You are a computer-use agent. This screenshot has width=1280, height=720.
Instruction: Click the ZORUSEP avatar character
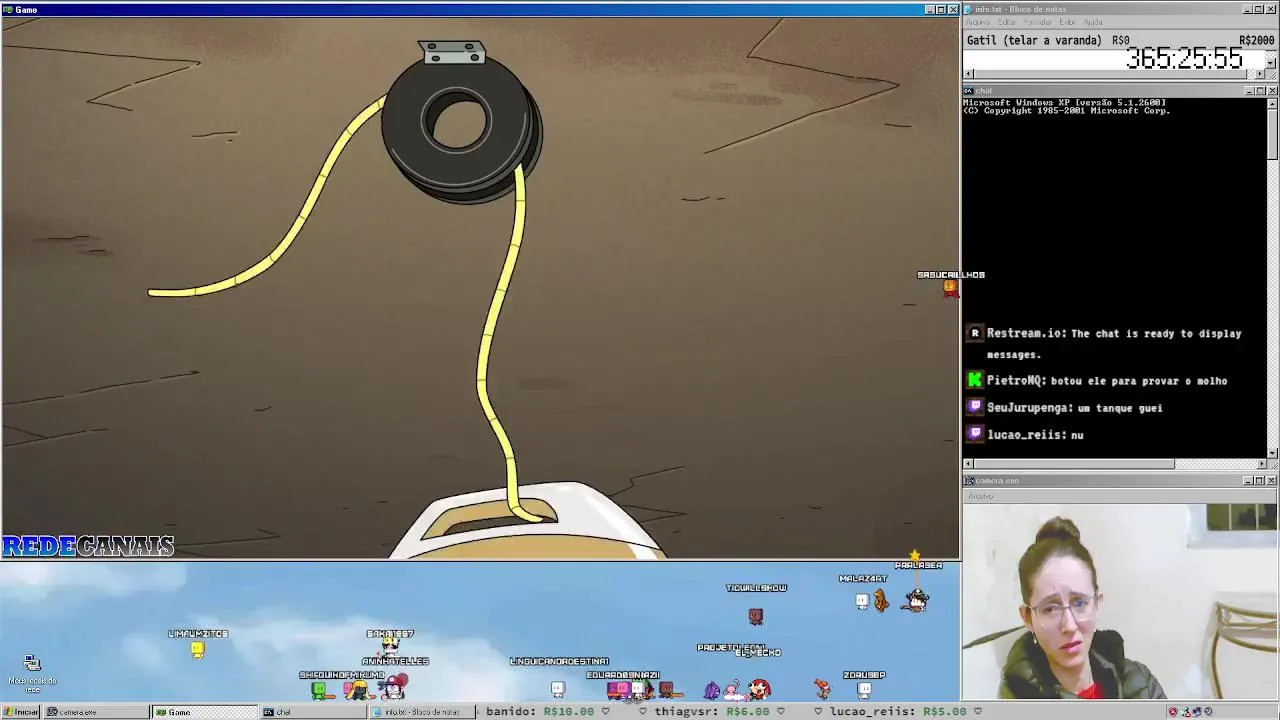(864, 689)
